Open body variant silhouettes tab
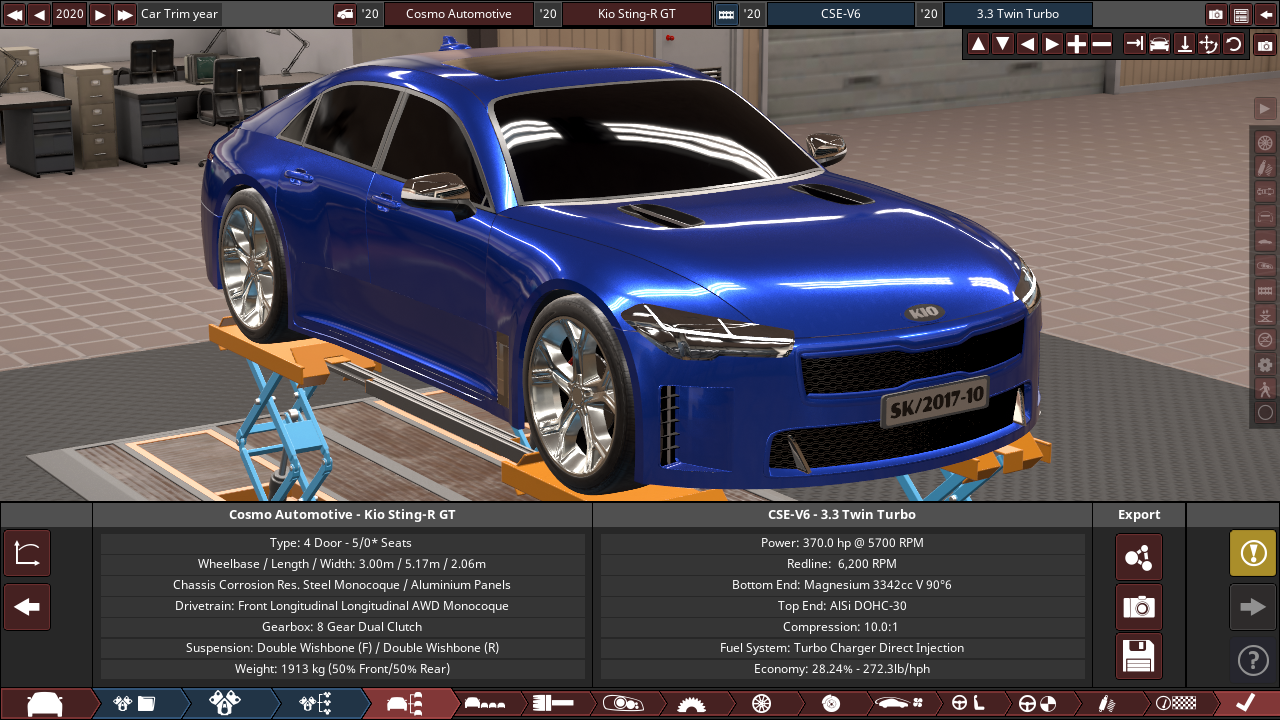 point(485,704)
